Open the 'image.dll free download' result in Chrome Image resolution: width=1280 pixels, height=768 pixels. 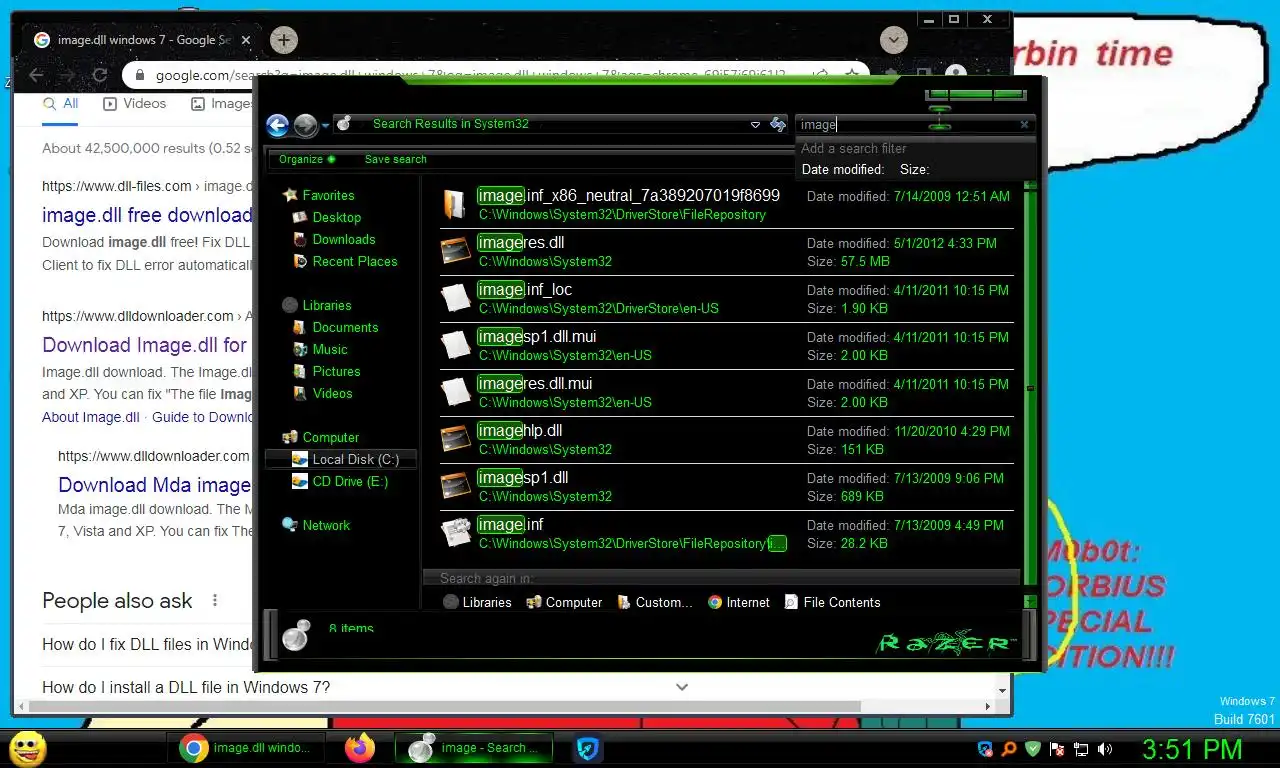coord(146,215)
